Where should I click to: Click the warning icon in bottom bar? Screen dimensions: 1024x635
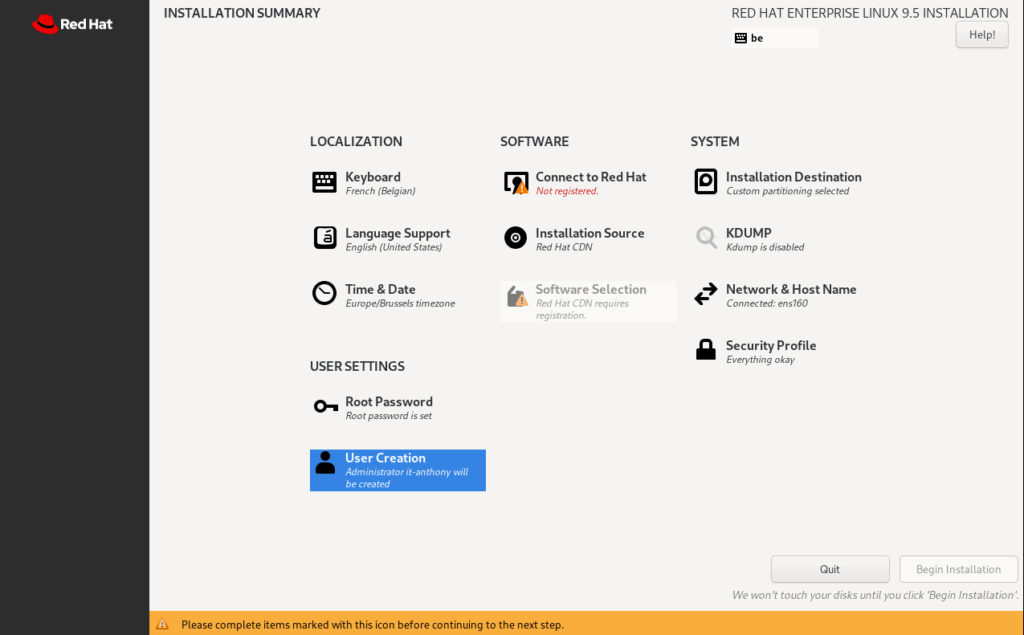coord(163,624)
